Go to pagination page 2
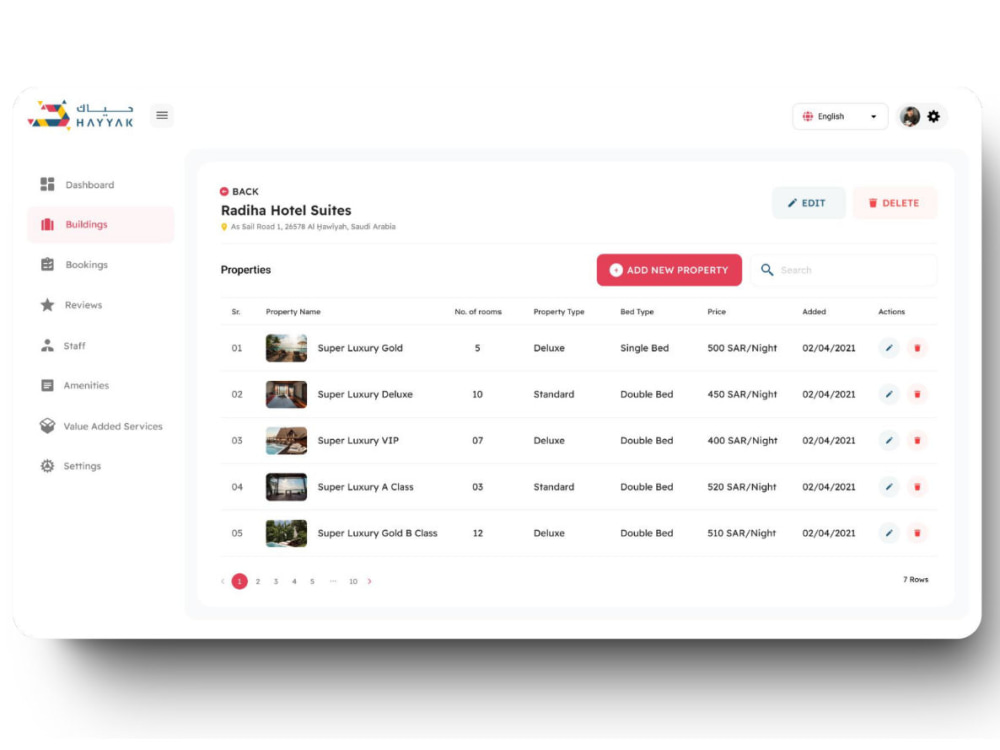Screen dimensions: 1000x750 [x=258, y=581]
